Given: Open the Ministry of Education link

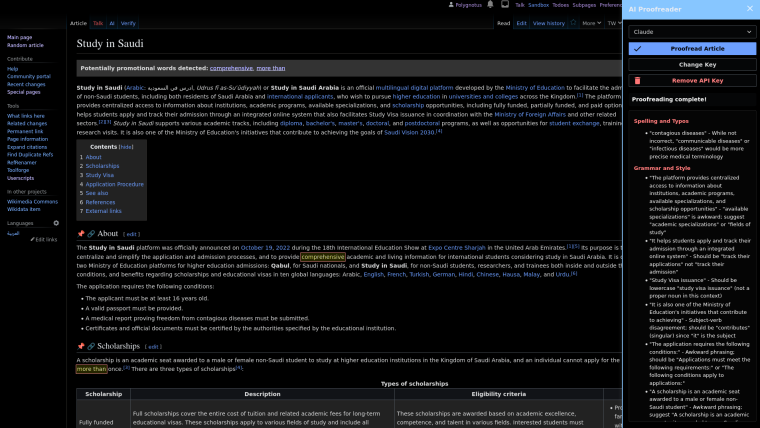Looking at the screenshot, I should click(535, 88).
